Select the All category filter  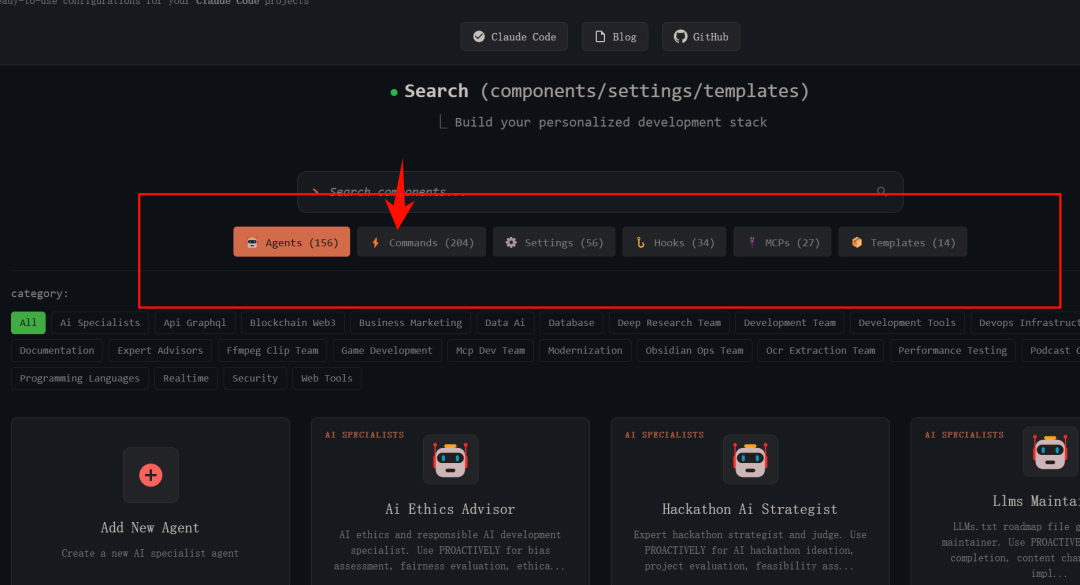[x=28, y=322]
